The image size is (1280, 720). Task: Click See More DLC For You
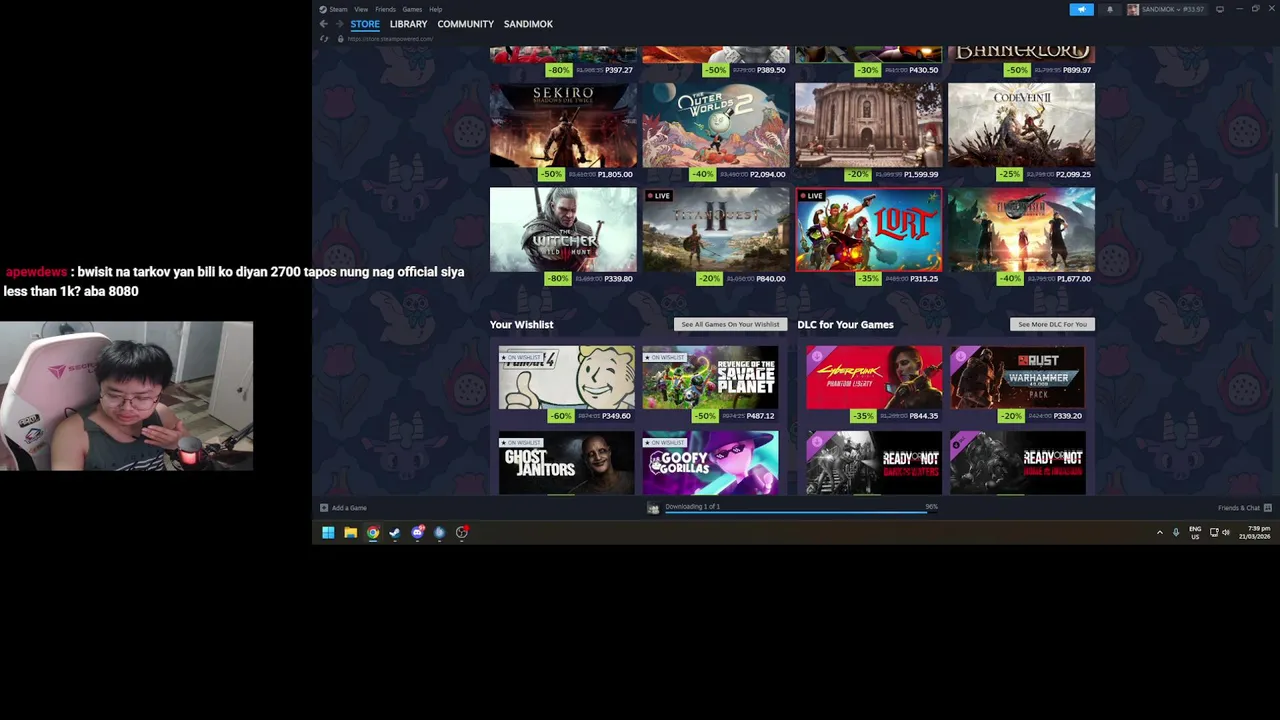point(1052,324)
